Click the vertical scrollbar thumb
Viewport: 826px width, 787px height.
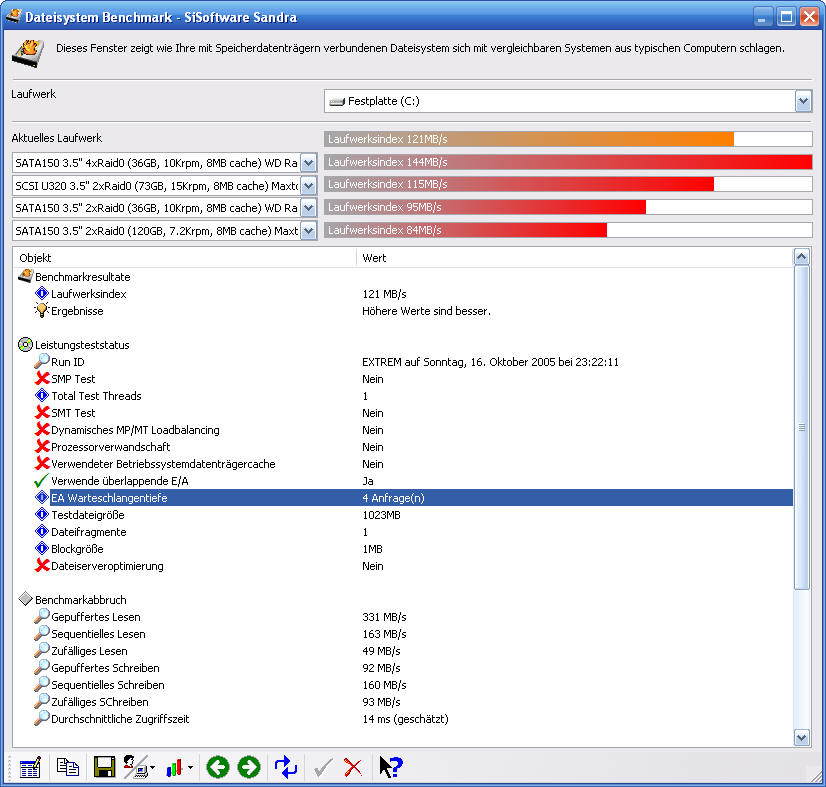(x=801, y=427)
